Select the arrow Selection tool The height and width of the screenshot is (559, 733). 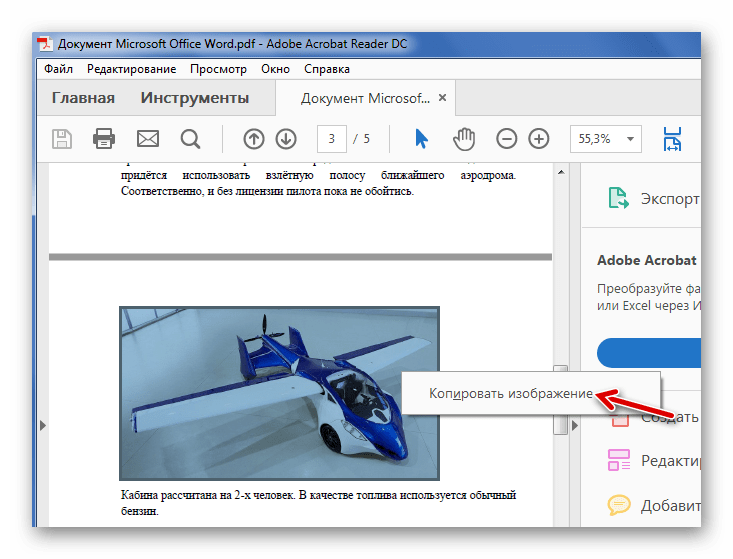pyautogui.click(x=422, y=139)
